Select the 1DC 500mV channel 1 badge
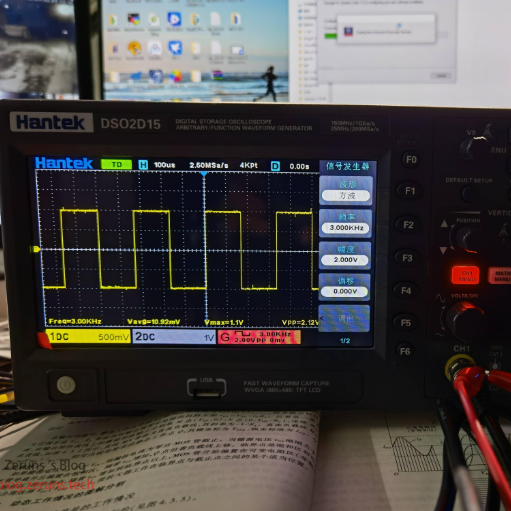511x511 pixels. [88, 337]
